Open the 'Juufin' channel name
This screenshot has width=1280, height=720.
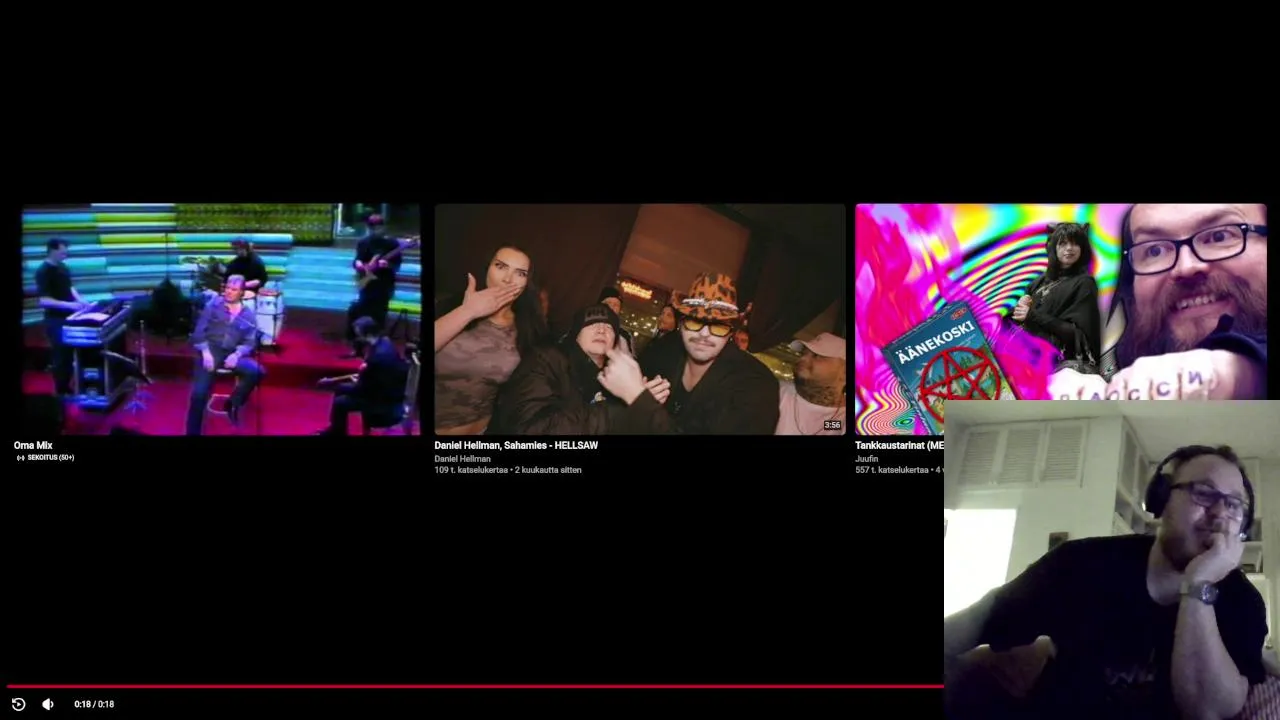[x=866, y=459]
